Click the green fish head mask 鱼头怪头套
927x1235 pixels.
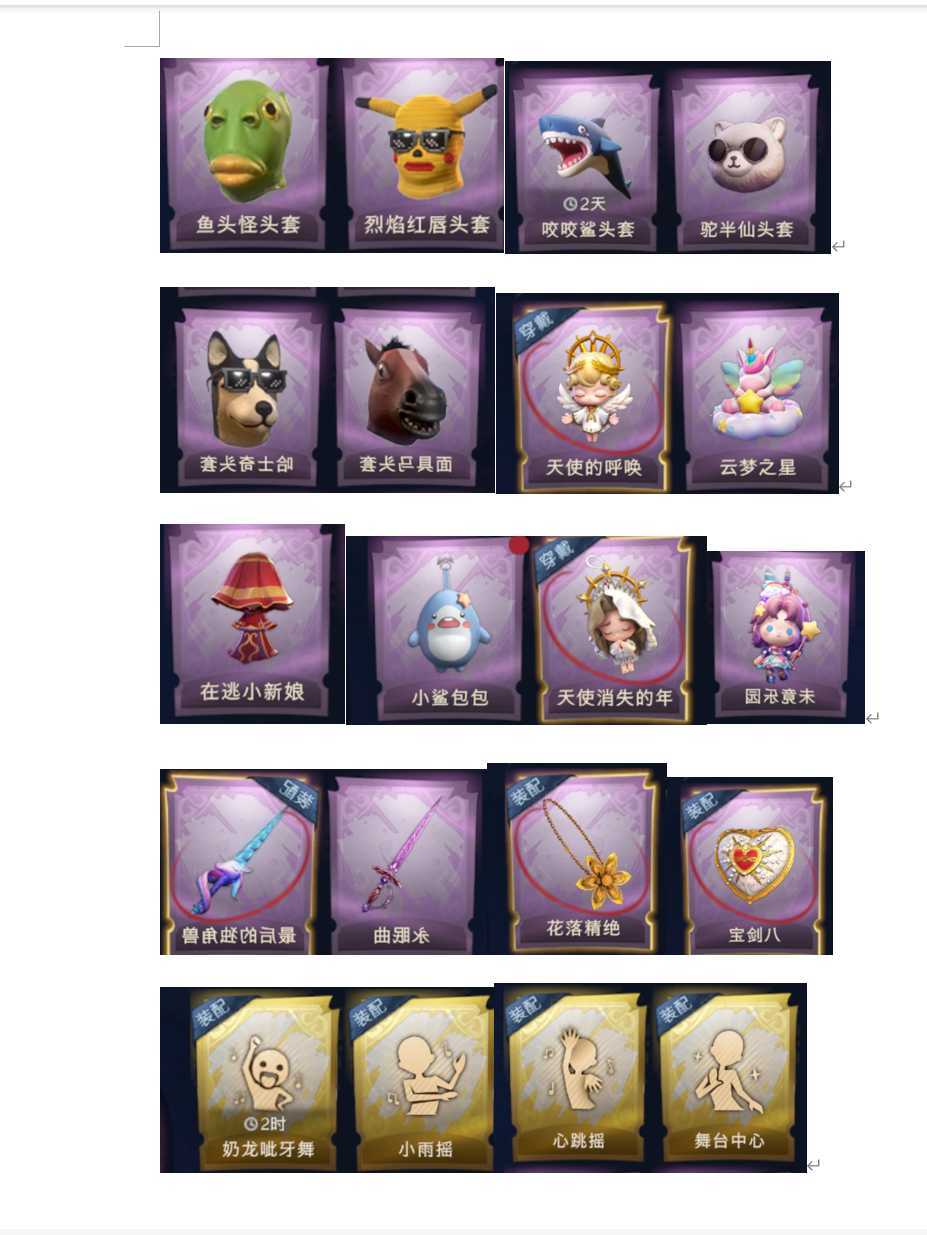[248, 154]
